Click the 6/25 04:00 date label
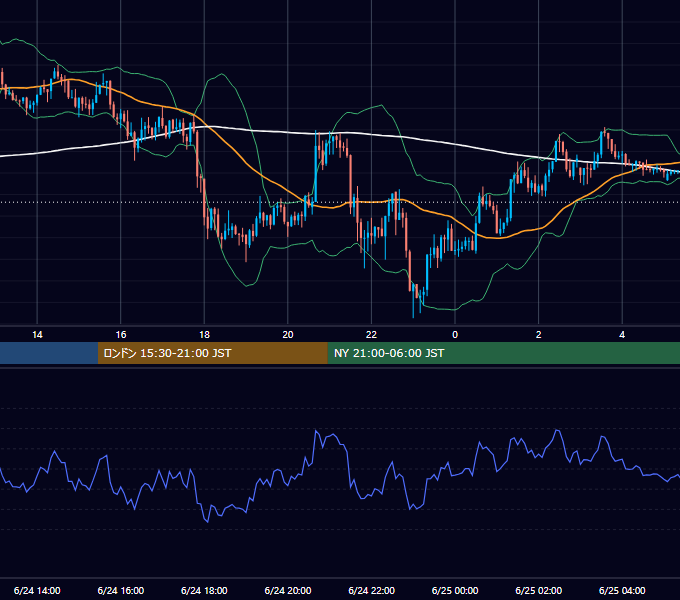 (x=622, y=590)
